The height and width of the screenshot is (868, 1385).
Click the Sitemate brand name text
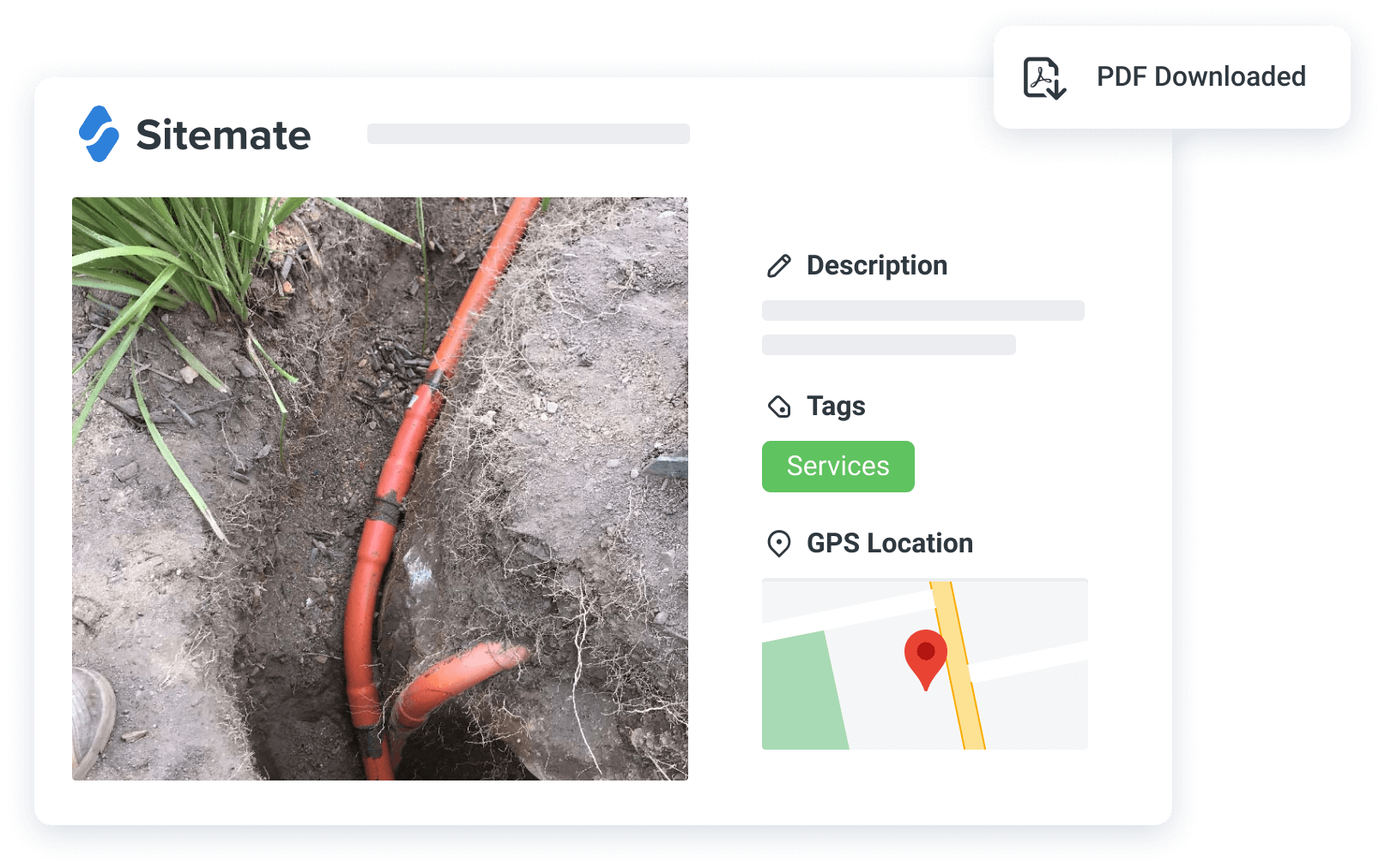[x=223, y=136]
